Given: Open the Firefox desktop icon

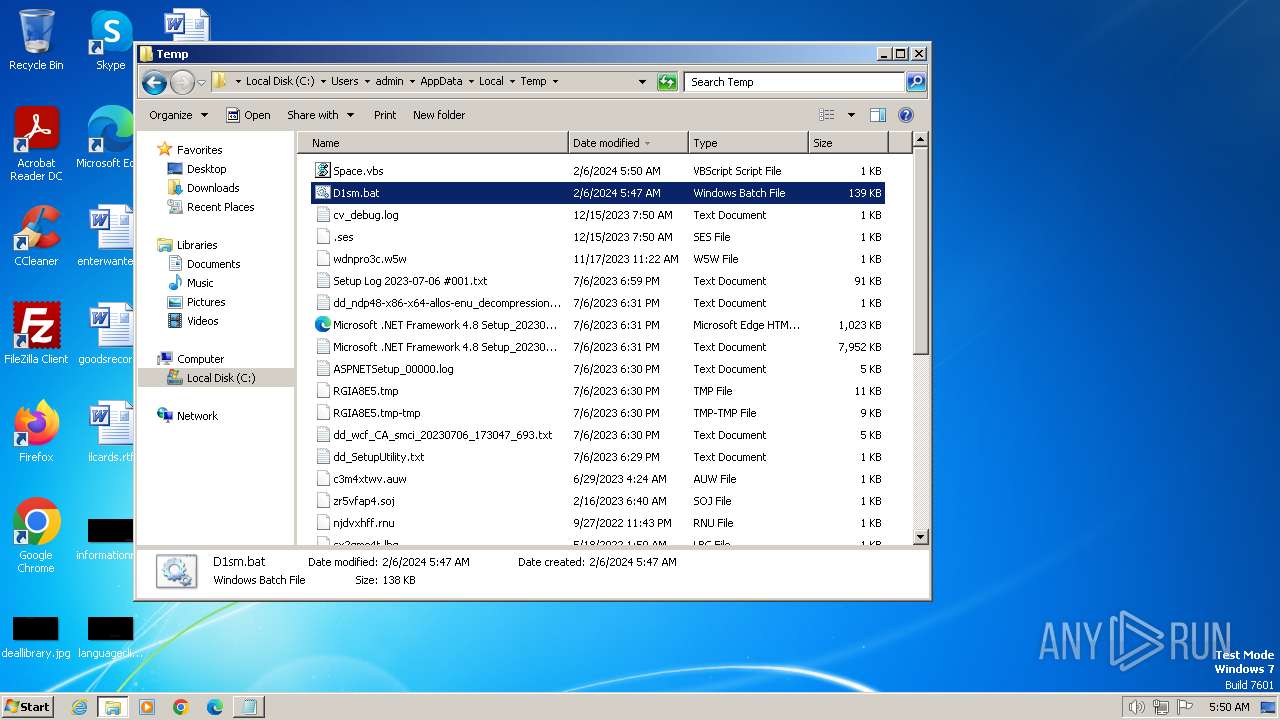Looking at the screenshot, I should (x=36, y=431).
